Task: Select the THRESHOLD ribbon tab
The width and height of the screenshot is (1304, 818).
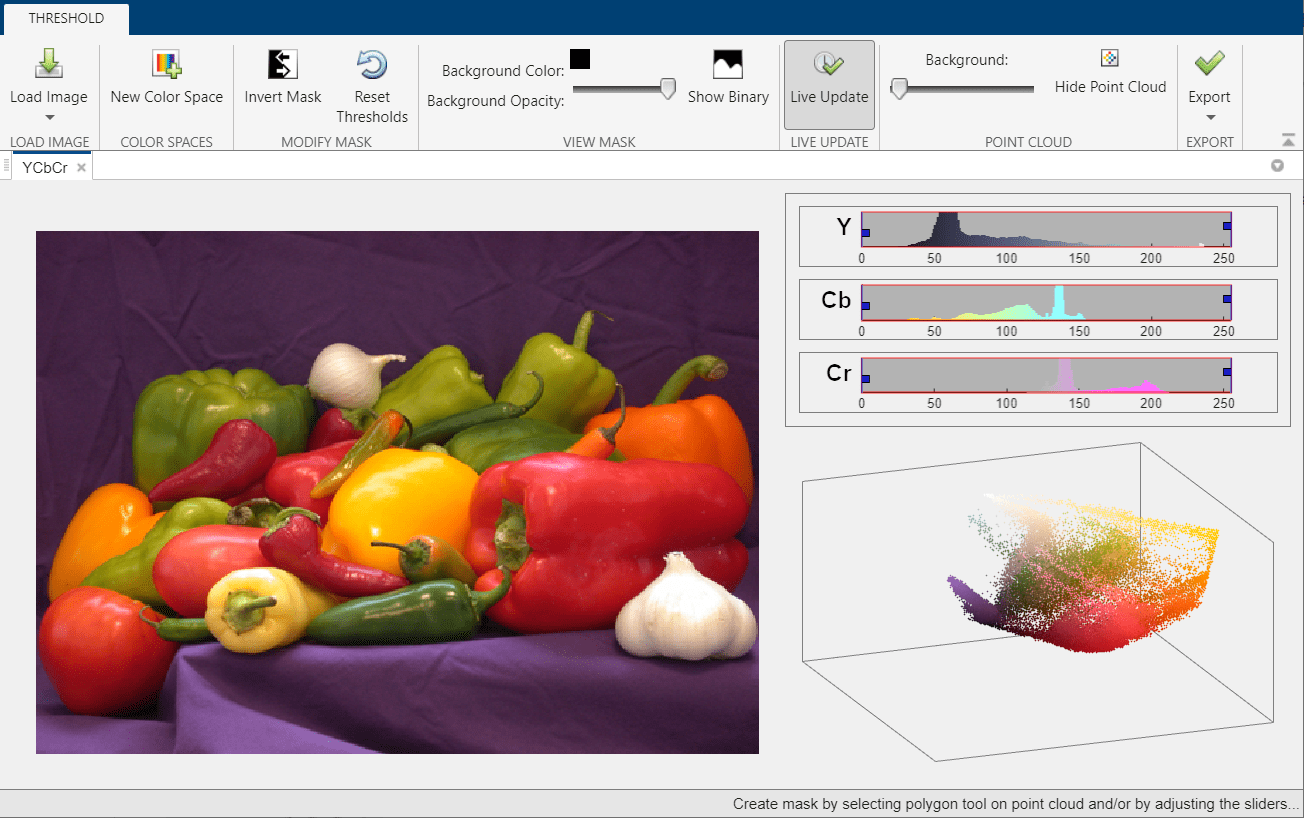Action: 65,18
